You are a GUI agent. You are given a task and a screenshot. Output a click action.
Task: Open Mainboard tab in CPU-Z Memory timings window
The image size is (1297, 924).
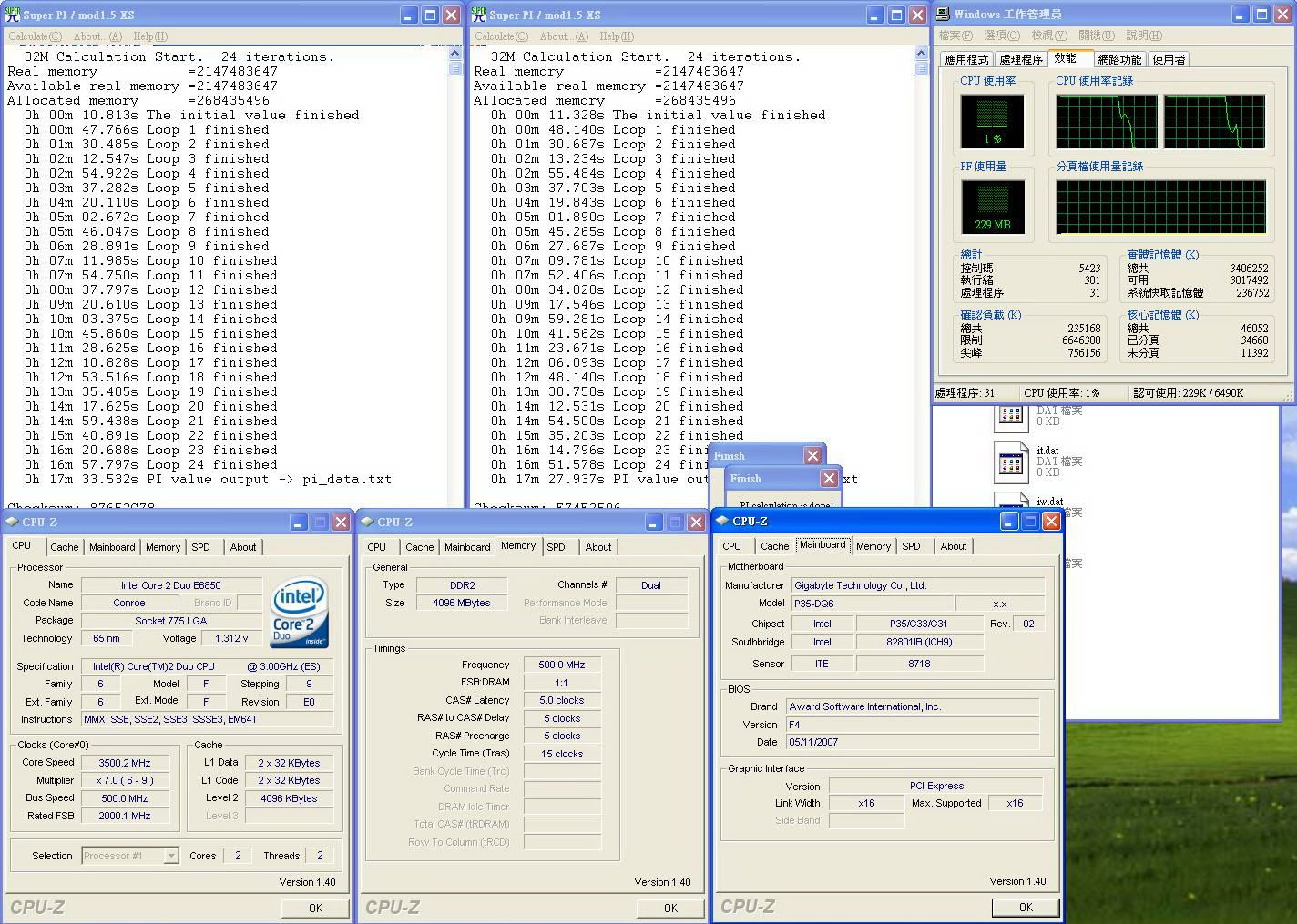[x=467, y=547]
